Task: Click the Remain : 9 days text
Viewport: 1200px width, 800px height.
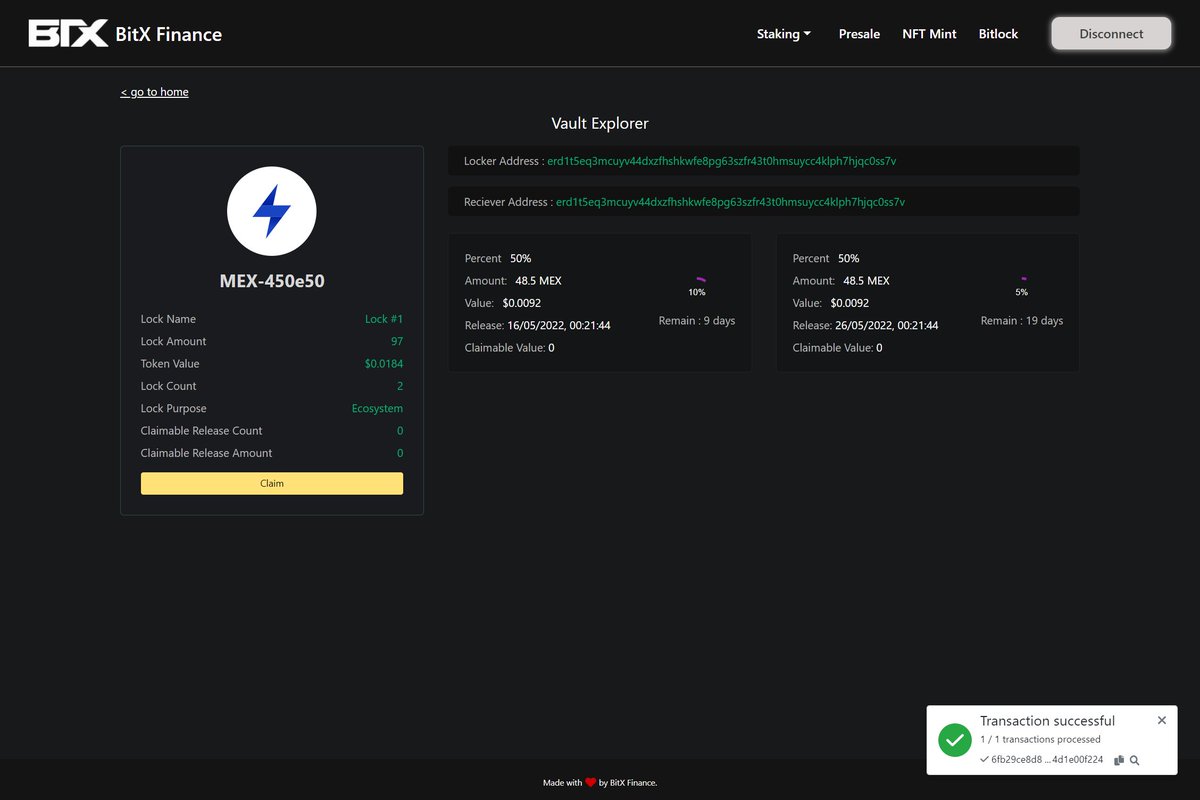Action: (697, 321)
